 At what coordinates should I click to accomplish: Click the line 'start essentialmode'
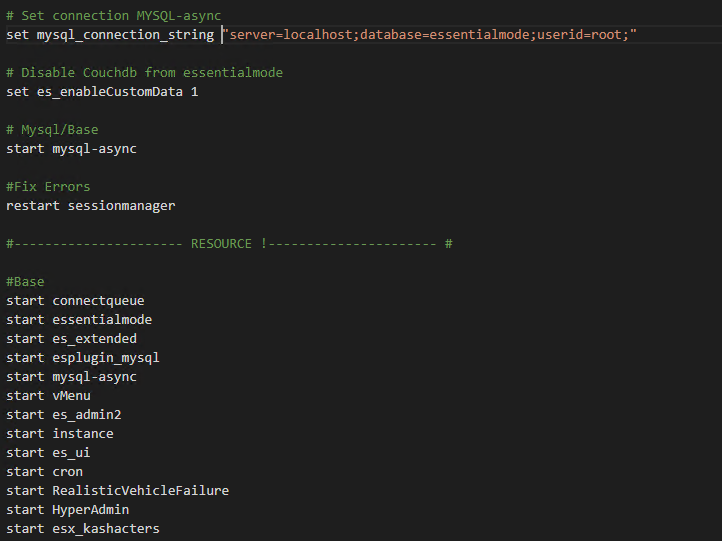click(79, 320)
